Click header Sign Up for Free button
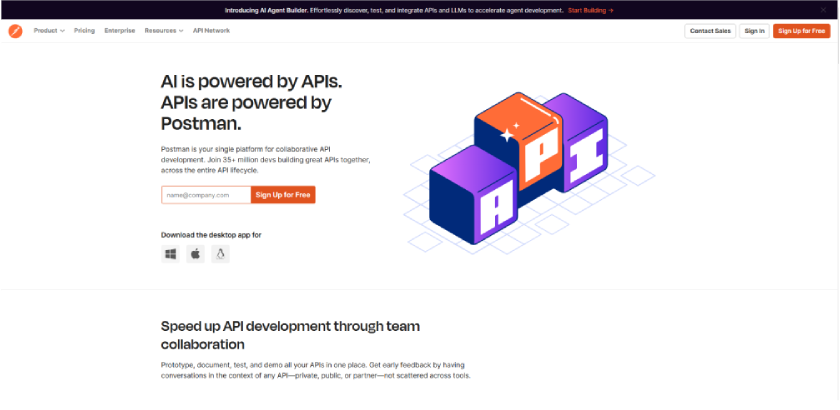This screenshot has height=410, width=840. pyautogui.click(x=801, y=31)
